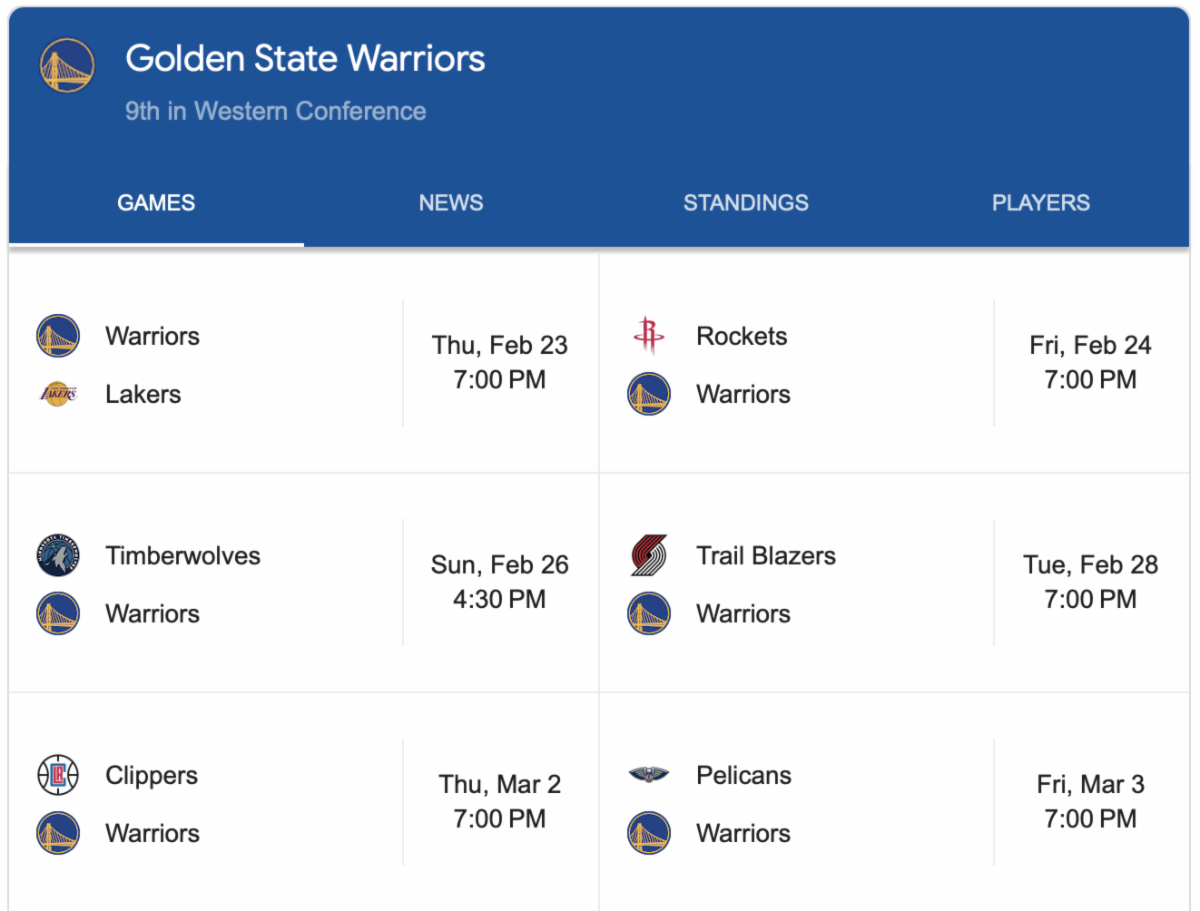Open the Fri, Mar 3 Pelicans game
Screen dimensions: 1200x911
click(x=1090, y=802)
